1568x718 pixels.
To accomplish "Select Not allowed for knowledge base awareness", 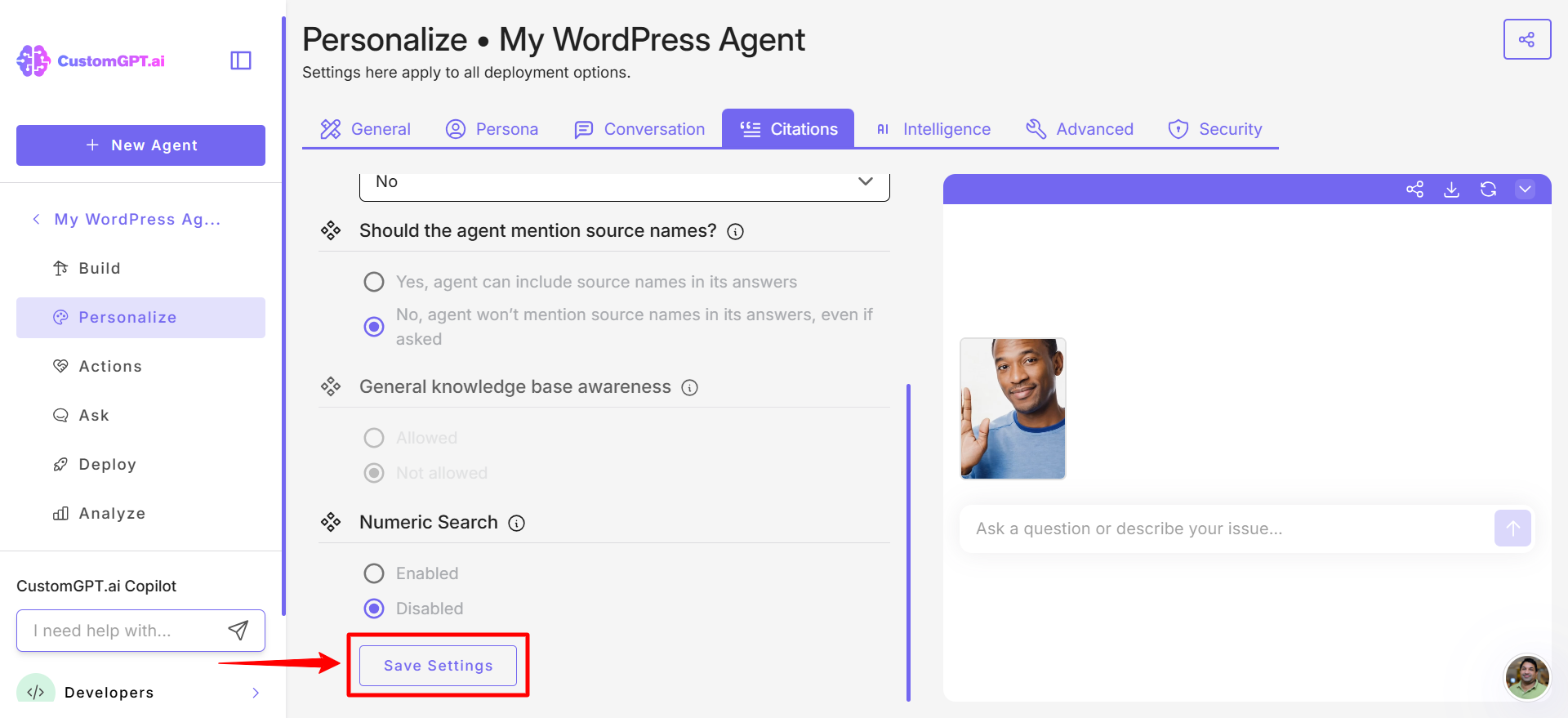I will (374, 473).
